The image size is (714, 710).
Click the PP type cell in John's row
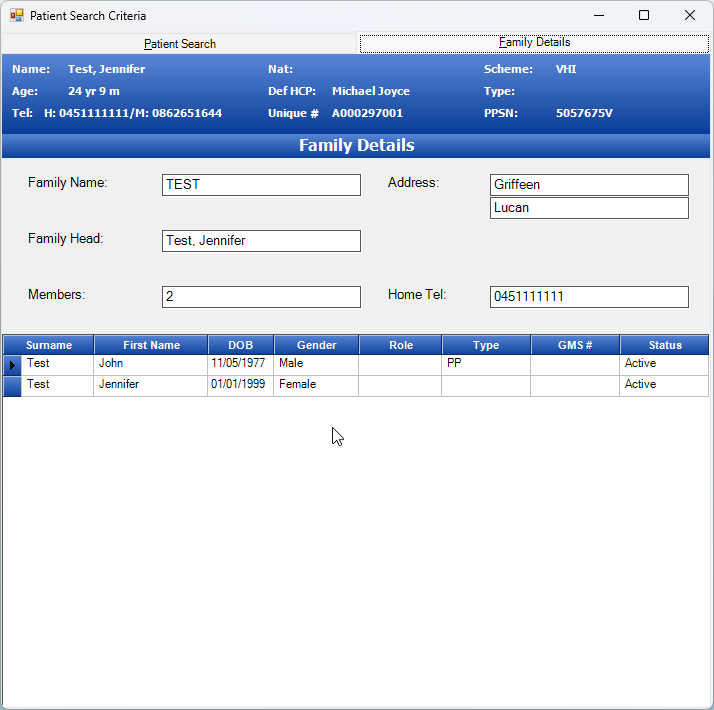pyautogui.click(x=485, y=364)
